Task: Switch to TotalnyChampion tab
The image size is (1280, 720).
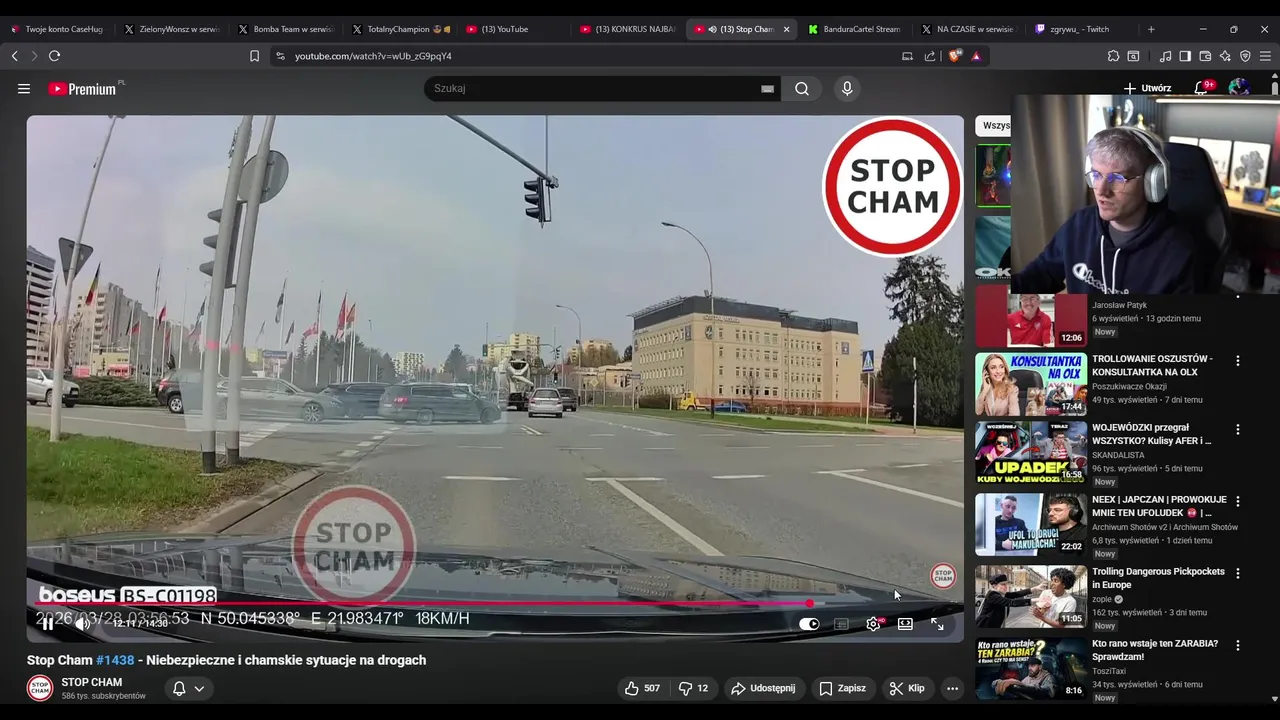Action: (399, 29)
